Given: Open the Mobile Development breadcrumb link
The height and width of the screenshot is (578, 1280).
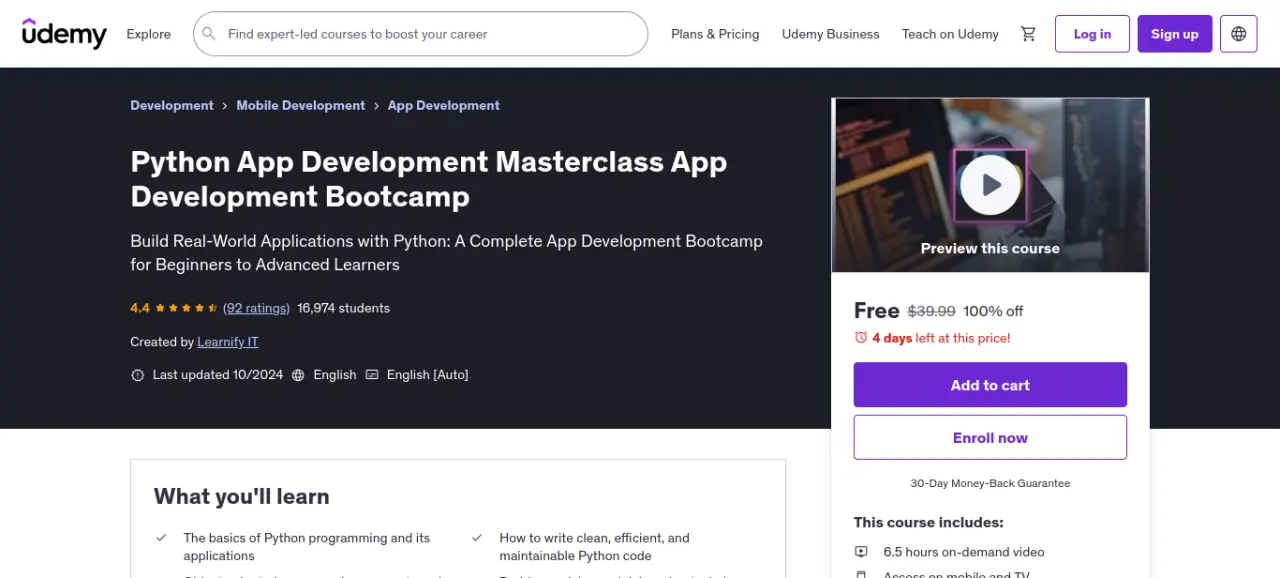Looking at the screenshot, I should click(301, 105).
